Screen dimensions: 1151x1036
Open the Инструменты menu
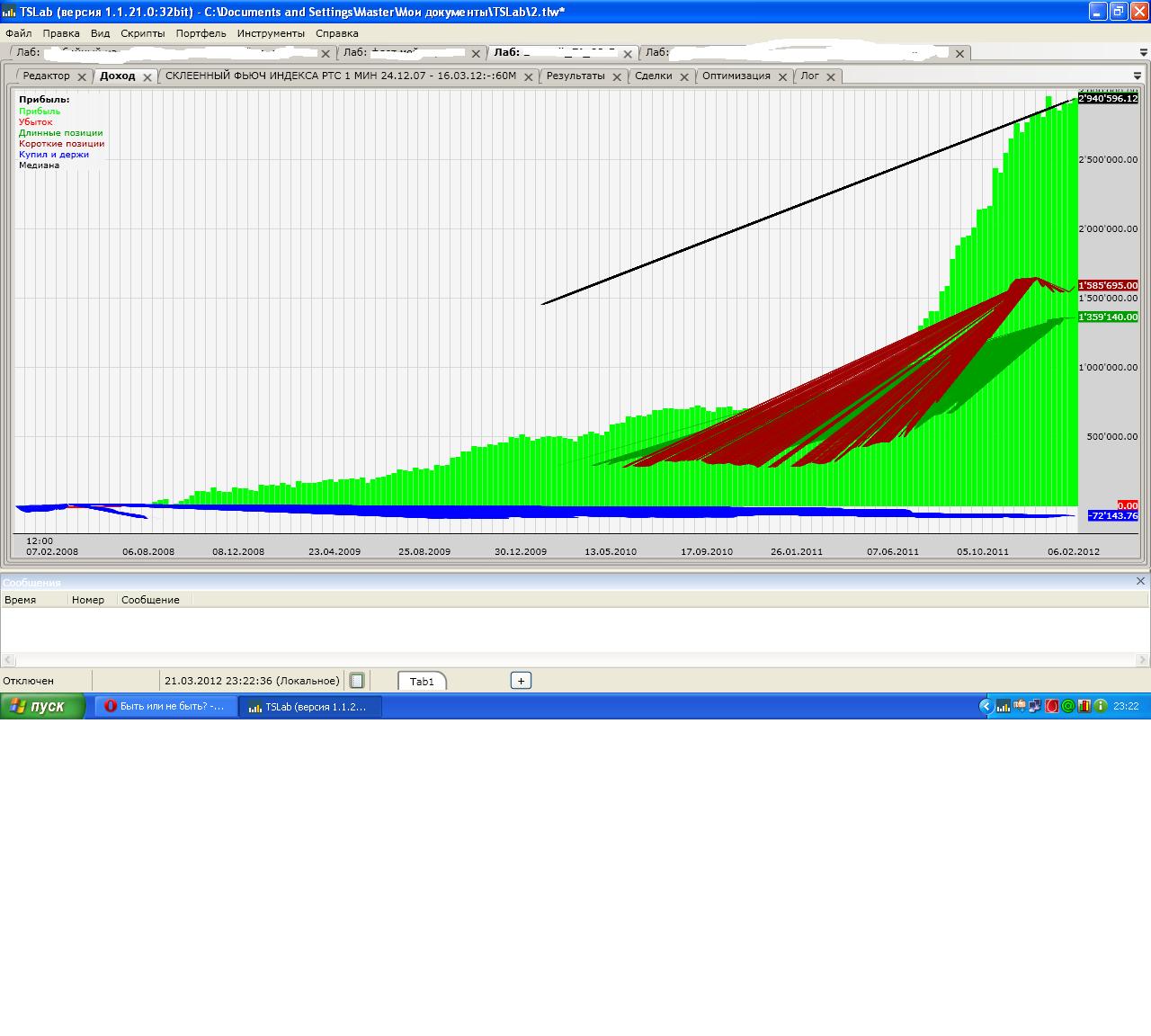272,33
